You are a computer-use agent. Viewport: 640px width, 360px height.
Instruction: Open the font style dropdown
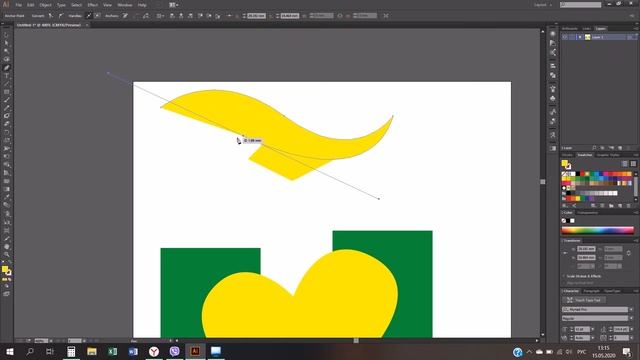[631, 318]
